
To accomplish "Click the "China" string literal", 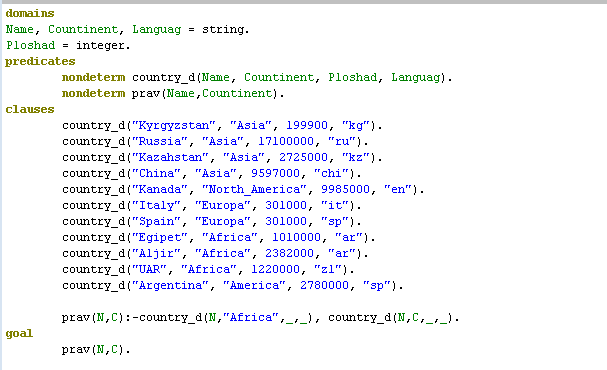I will [156, 173].
